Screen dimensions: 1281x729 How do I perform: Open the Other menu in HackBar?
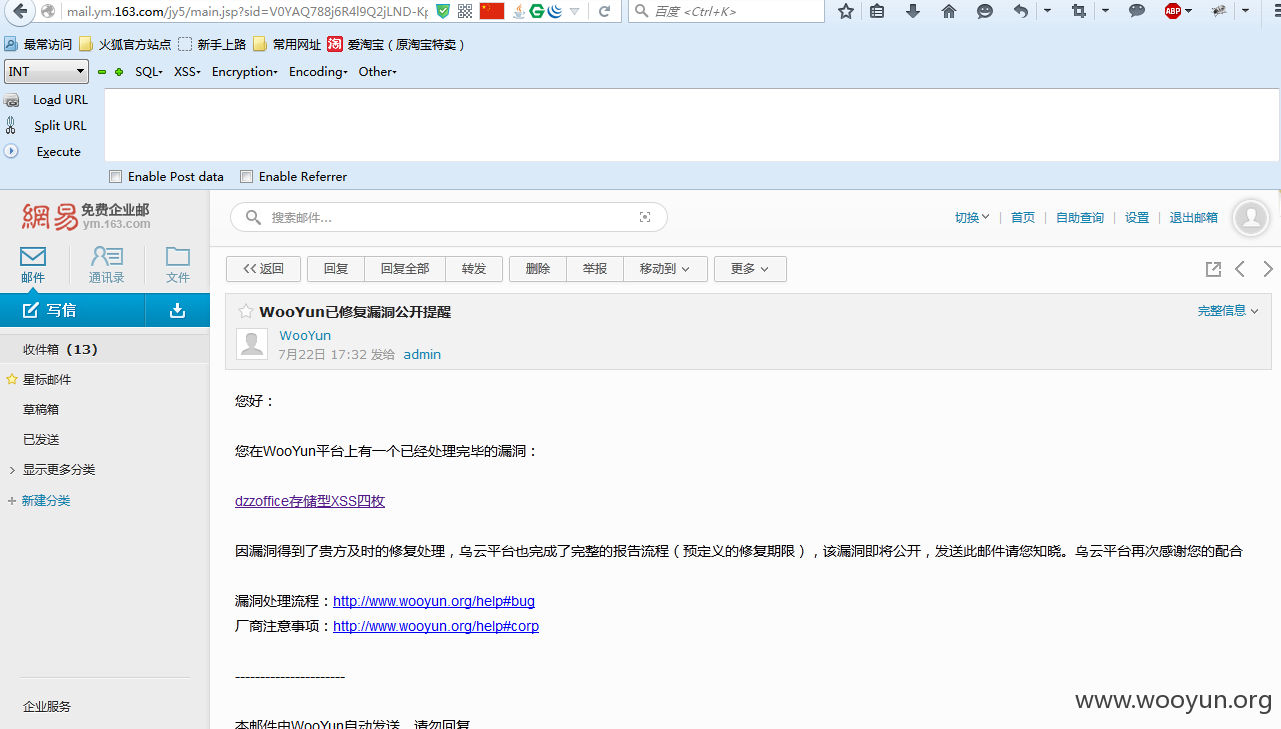(378, 72)
